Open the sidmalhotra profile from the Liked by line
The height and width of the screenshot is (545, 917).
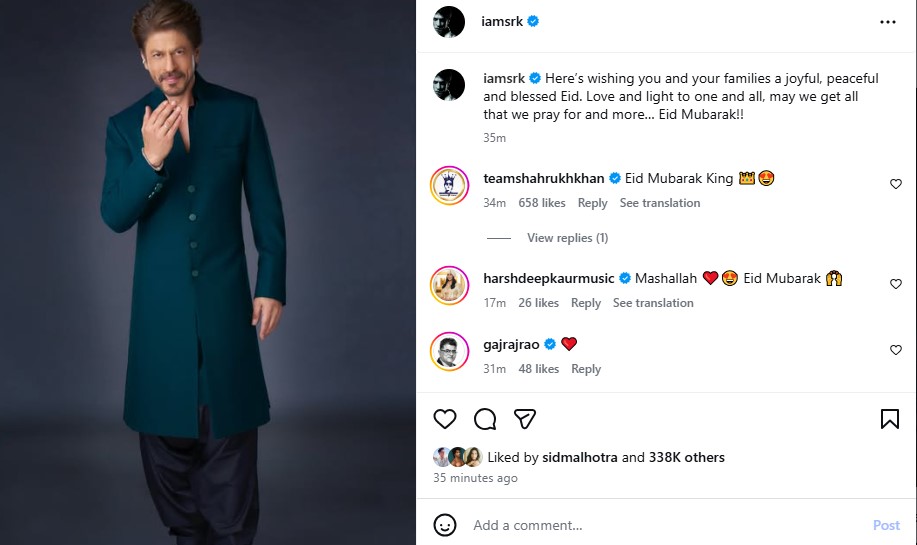click(582, 457)
